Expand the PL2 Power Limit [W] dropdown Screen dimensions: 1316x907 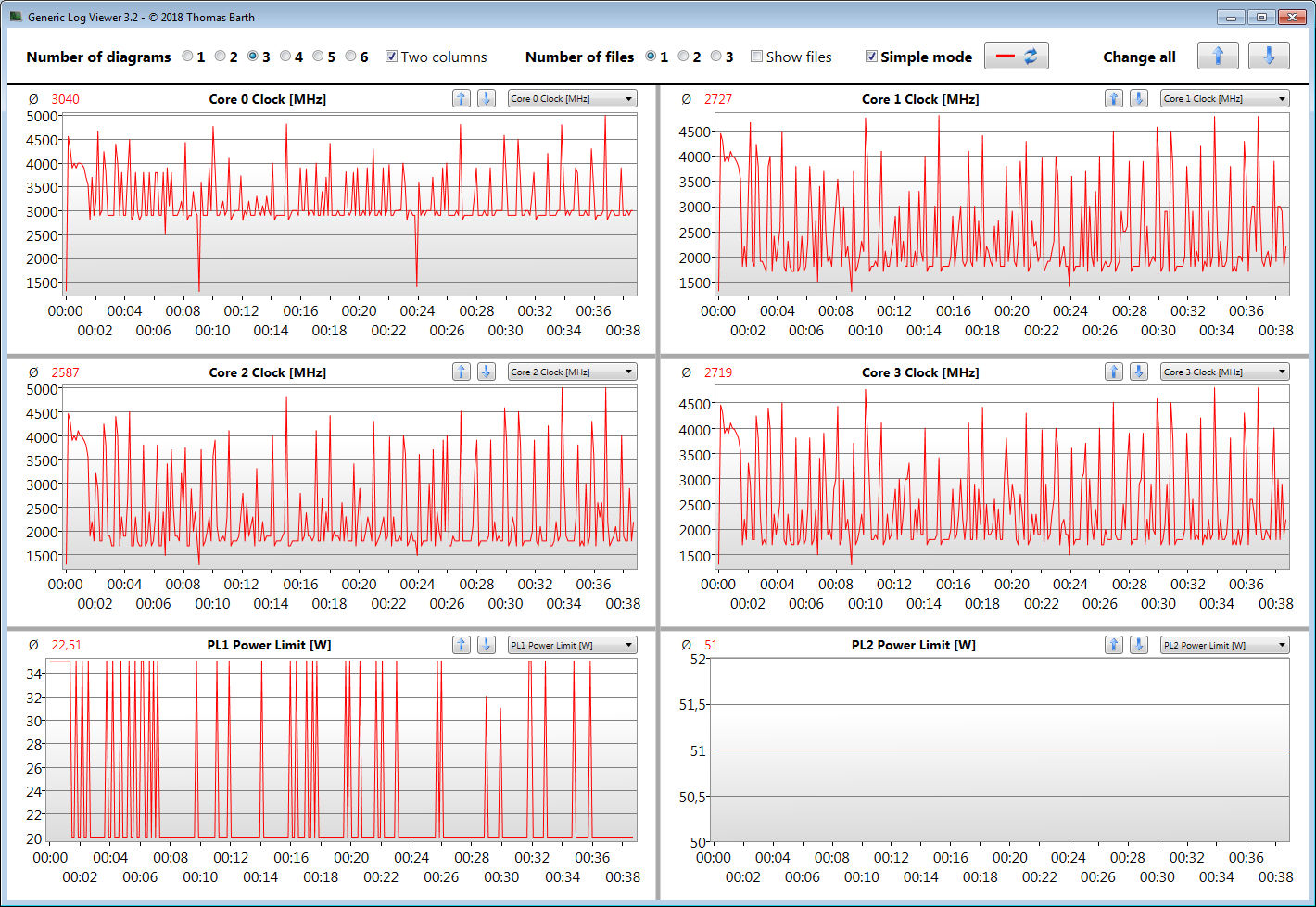click(x=1224, y=646)
